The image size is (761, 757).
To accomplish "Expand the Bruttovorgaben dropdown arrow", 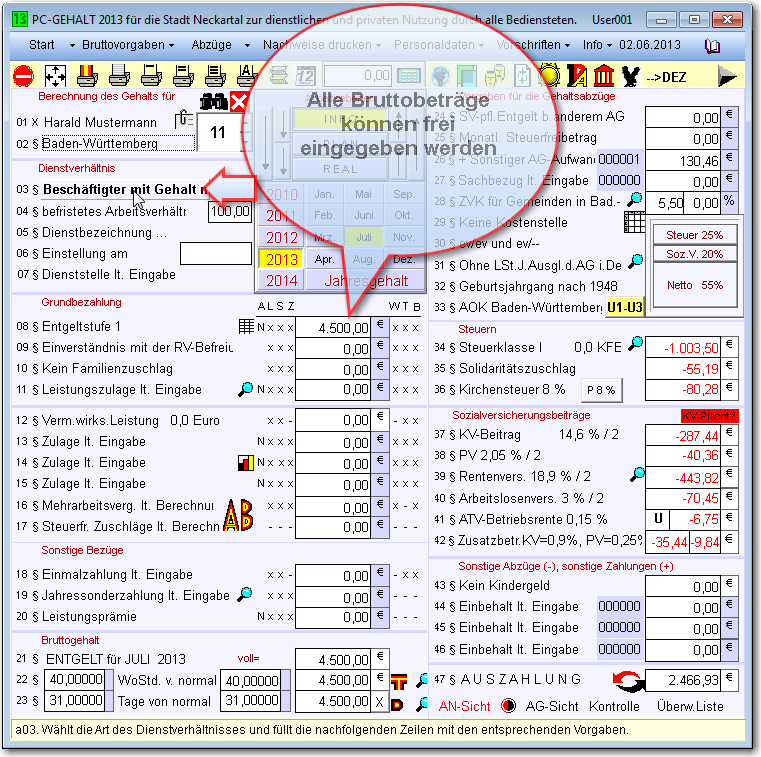I will click(172, 46).
